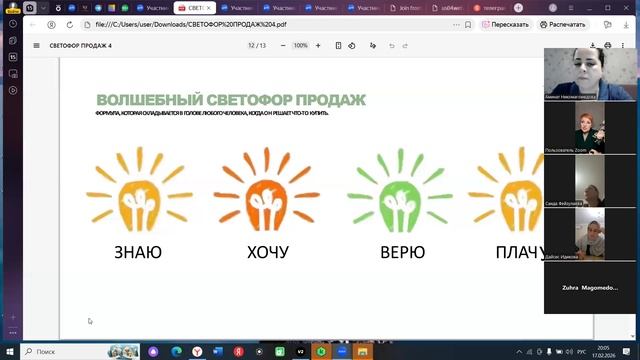The height and width of the screenshot is (360, 640).
Task: Click the ВЕРЮ green lightbulb image
Action: click(x=400, y=190)
